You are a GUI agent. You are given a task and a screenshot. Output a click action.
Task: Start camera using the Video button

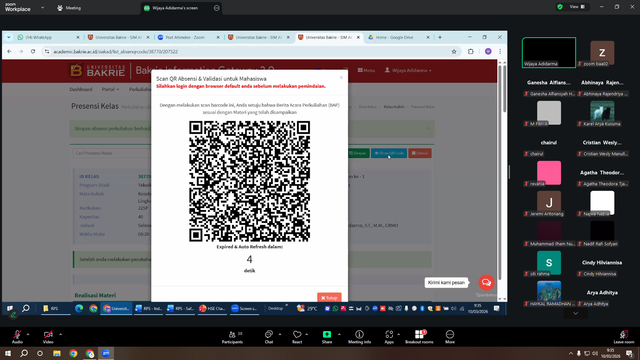tap(48, 337)
